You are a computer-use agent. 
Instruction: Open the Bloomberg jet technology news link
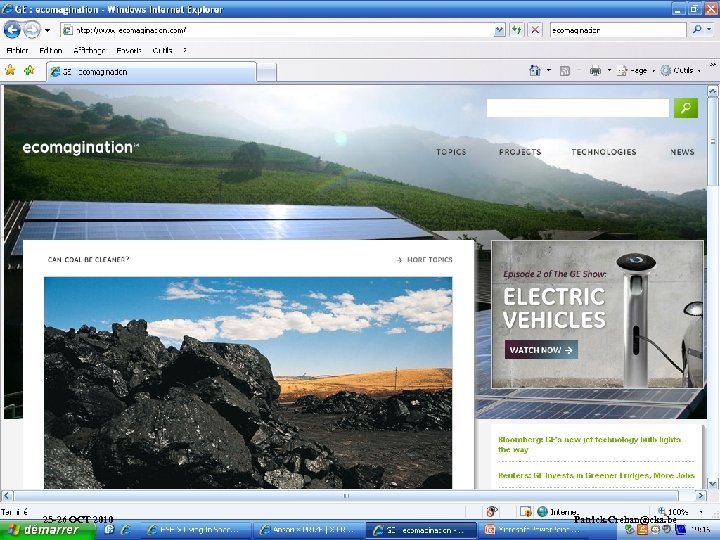coord(590,444)
